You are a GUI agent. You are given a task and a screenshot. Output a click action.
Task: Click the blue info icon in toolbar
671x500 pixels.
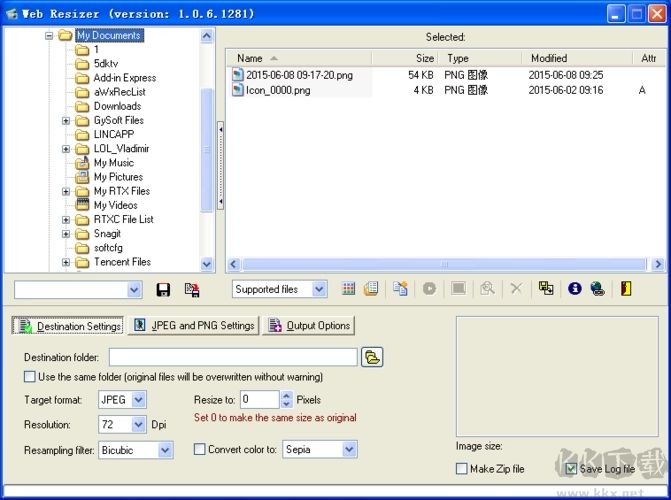(575, 289)
